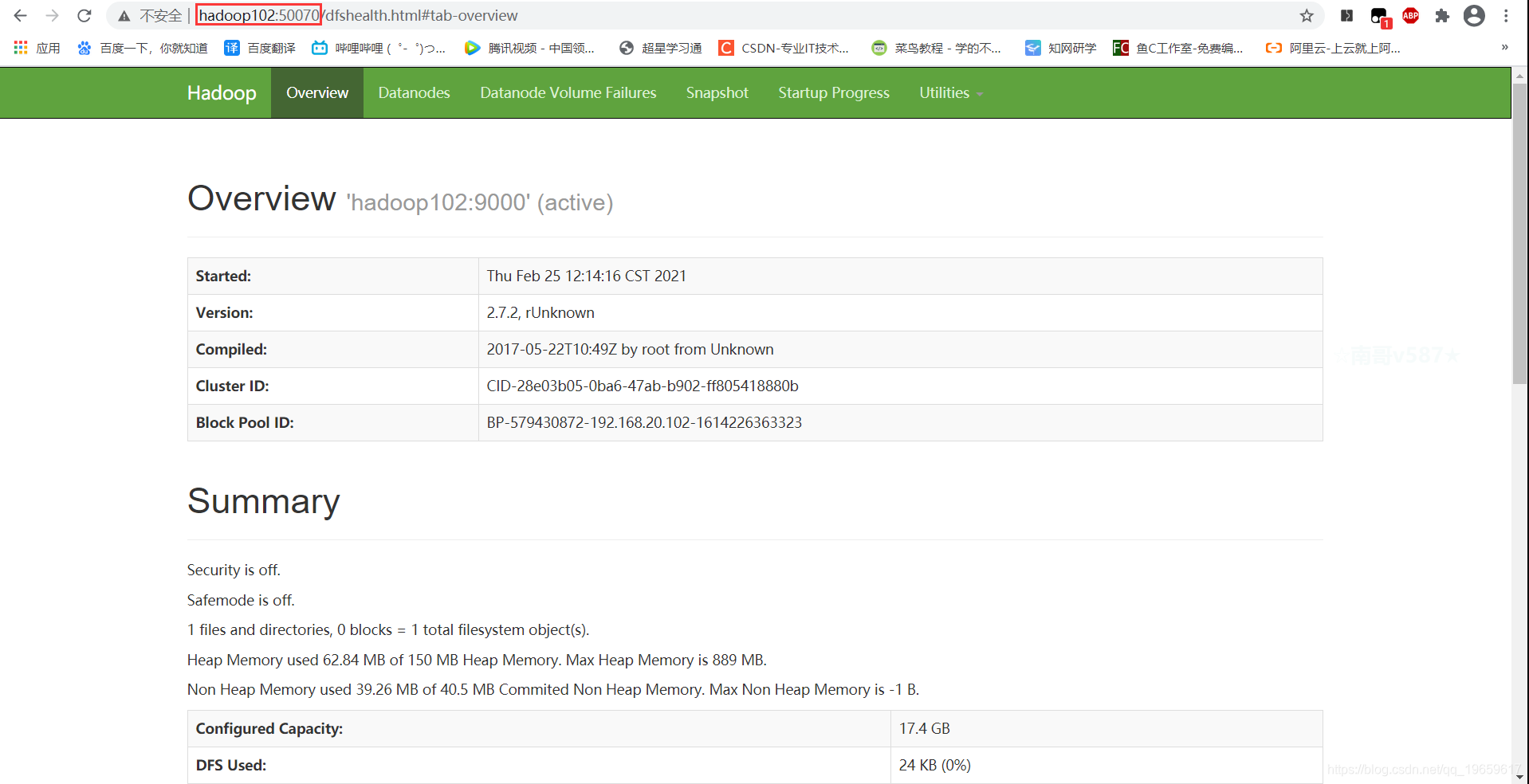Click the 'Started:' row label
Image resolution: width=1529 pixels, height=784 pixels.
coord(223,276)
